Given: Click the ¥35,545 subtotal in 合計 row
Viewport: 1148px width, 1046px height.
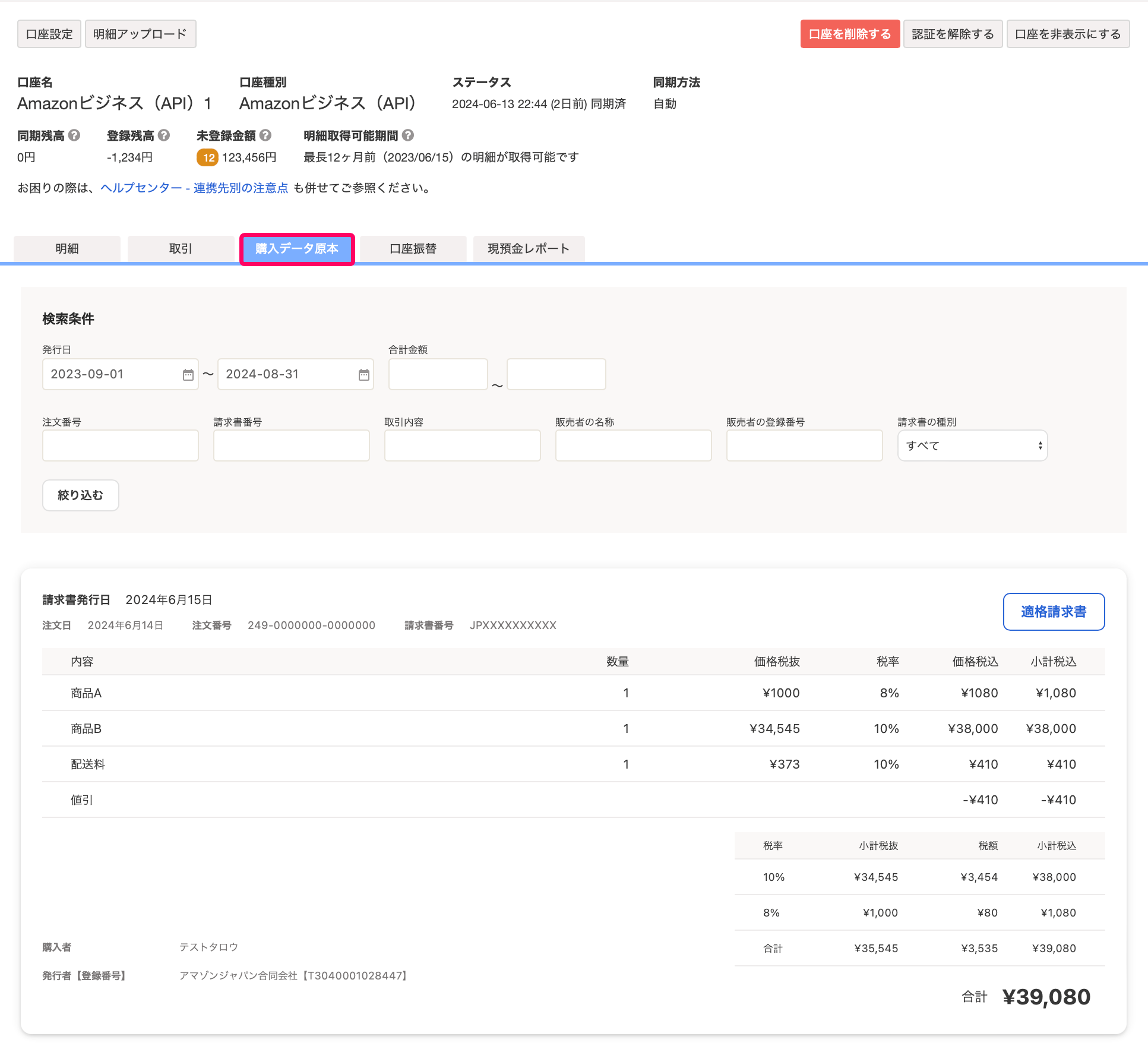Looking at the screenshot, I should click(876, 949).
